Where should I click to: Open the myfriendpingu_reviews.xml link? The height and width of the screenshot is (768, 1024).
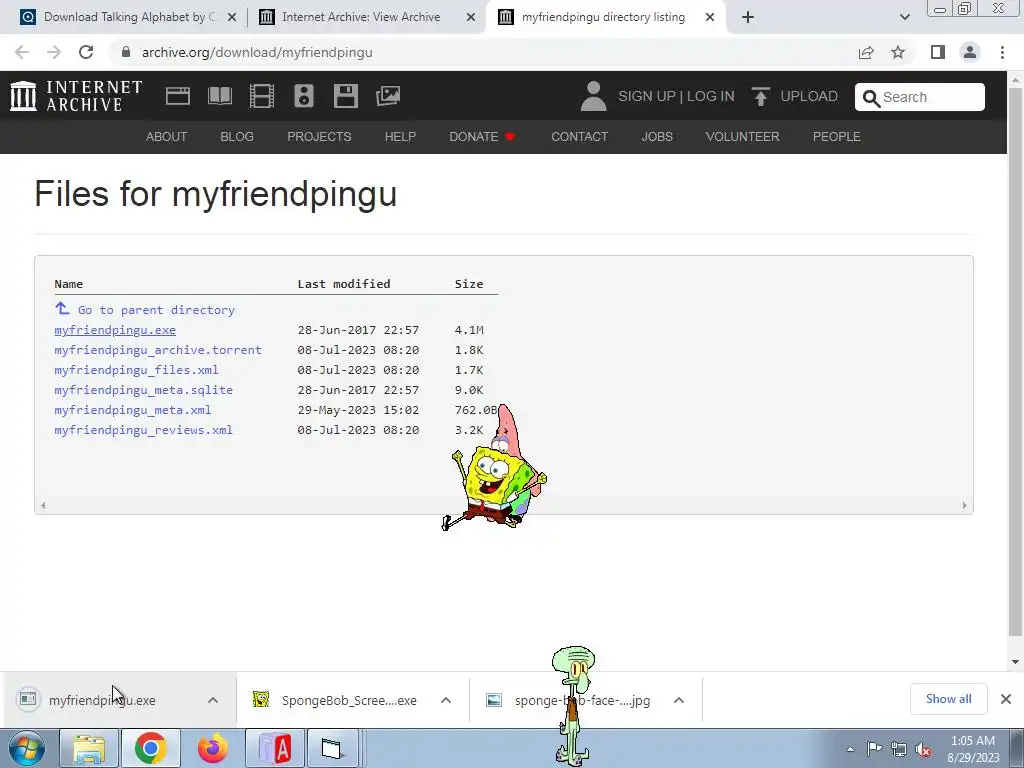coord(144,430)
